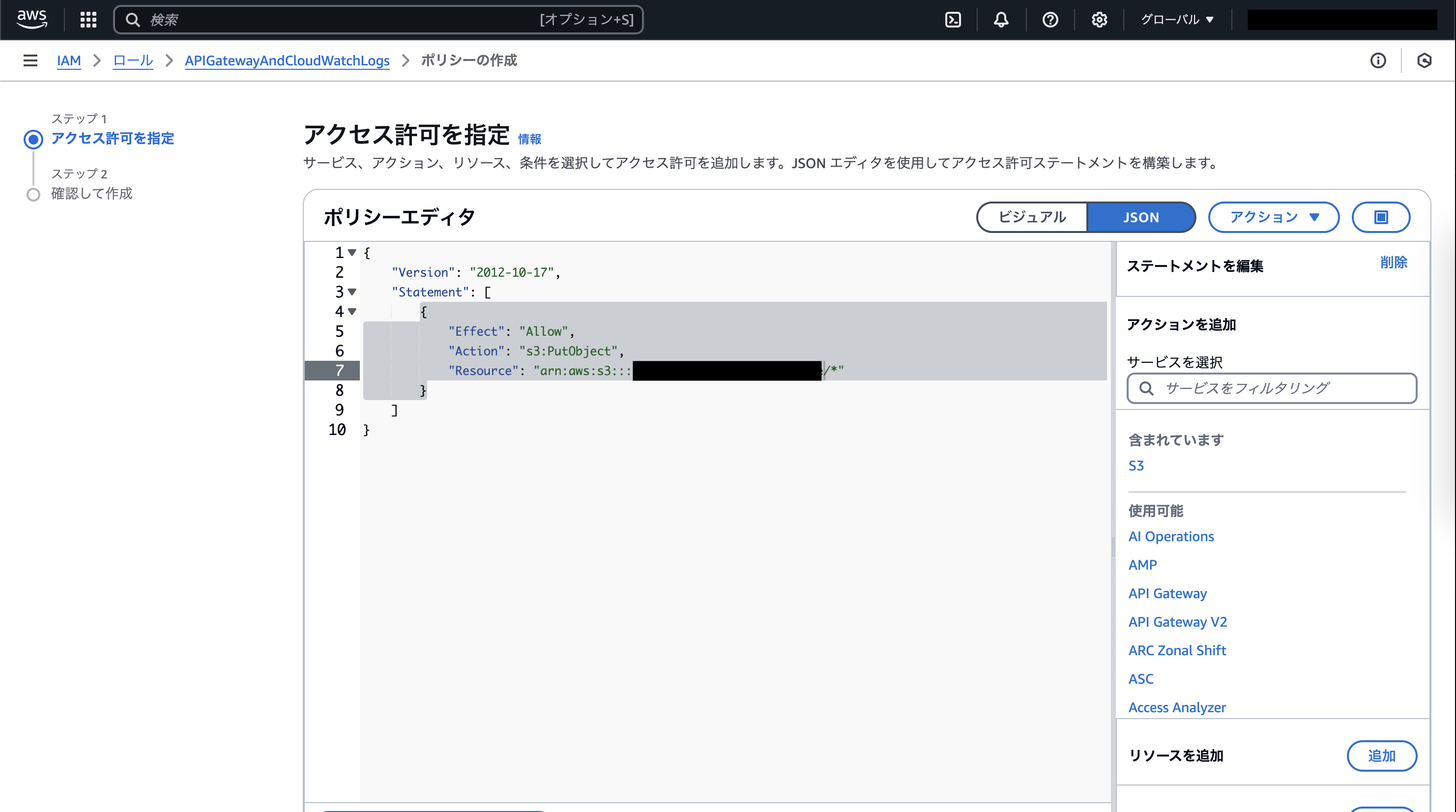Select the Access Analyzer service

pos(1177,707)
